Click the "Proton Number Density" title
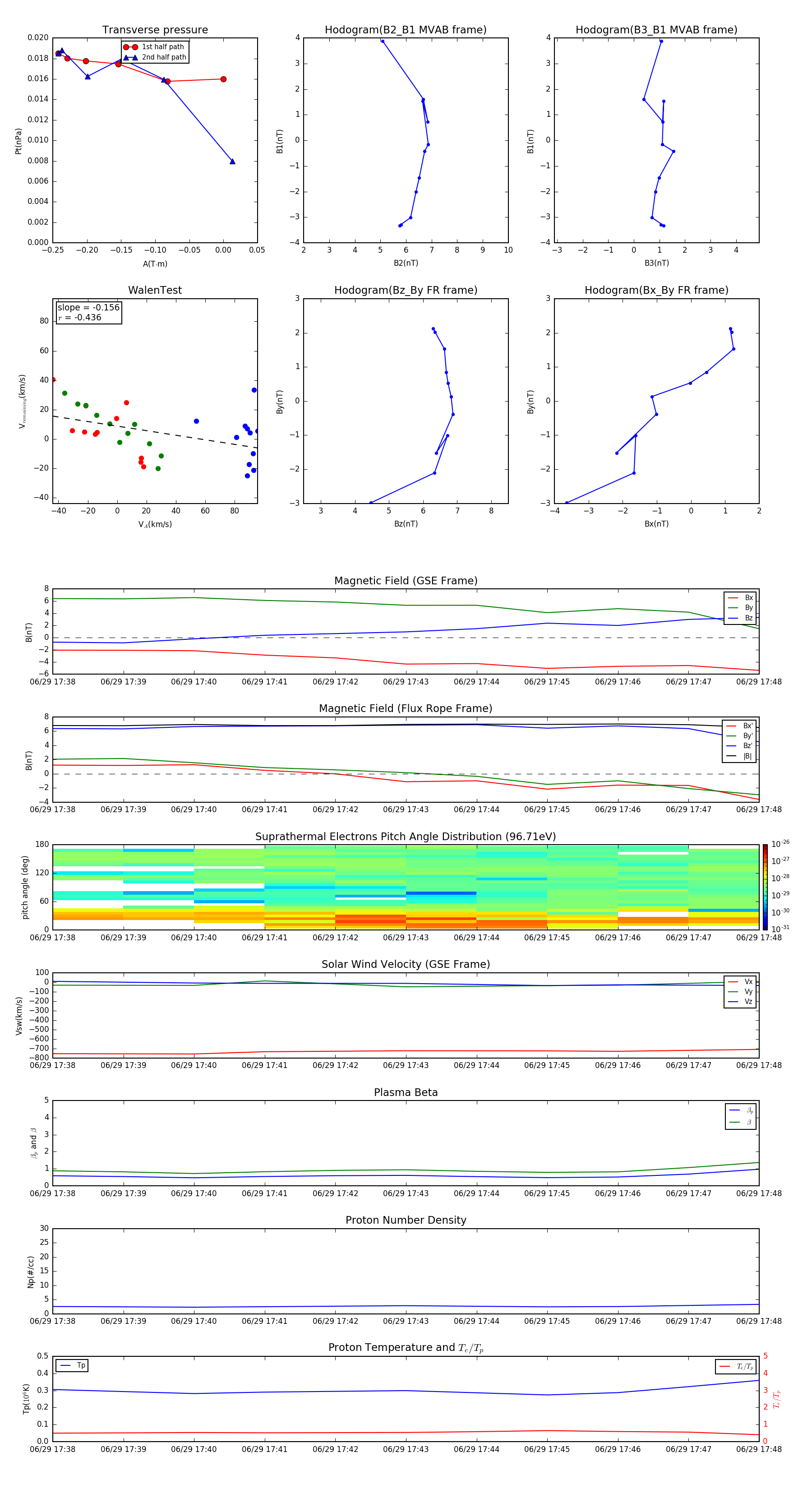The width and height of the screenshot is (812, 1489). pos(406,1220)
